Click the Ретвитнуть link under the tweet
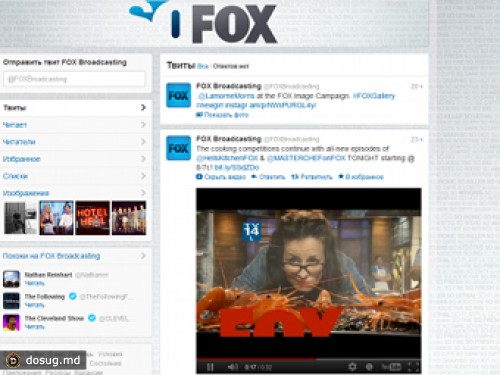 point(312,177)
